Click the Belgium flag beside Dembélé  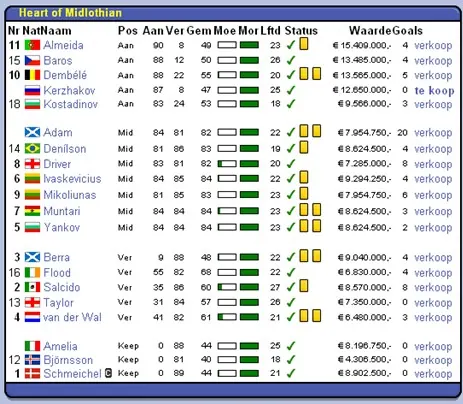(32, 75)
